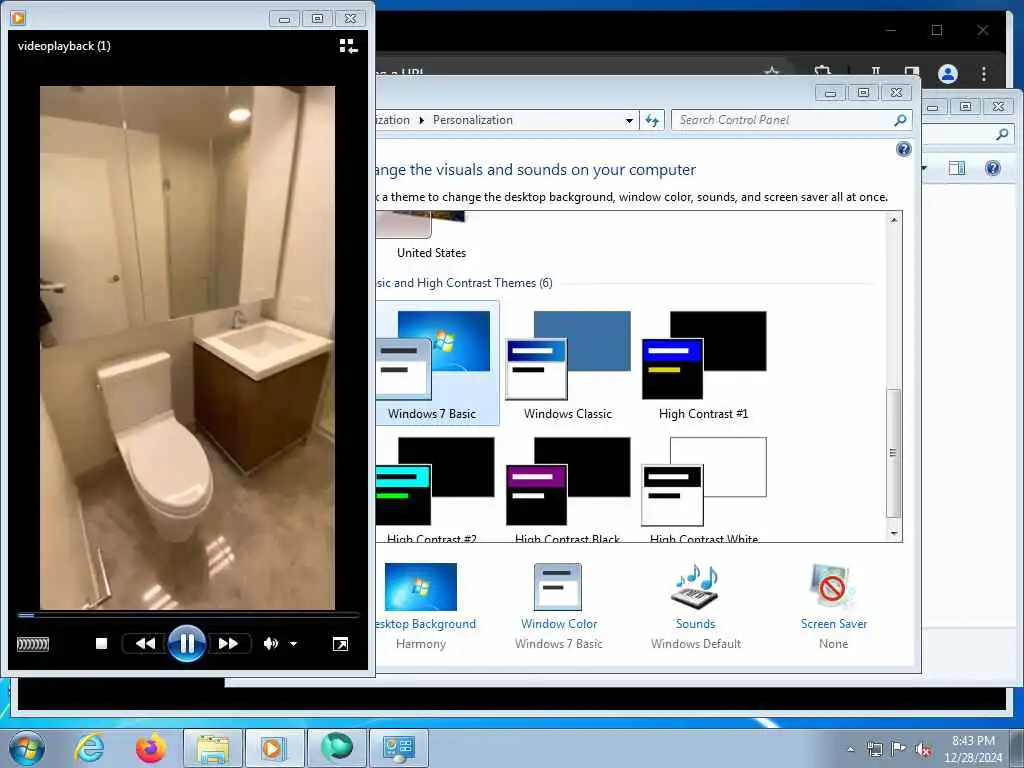1024x768 pixels.
Task: Switch to Library icon in Media Player
Action: point(348,46)
